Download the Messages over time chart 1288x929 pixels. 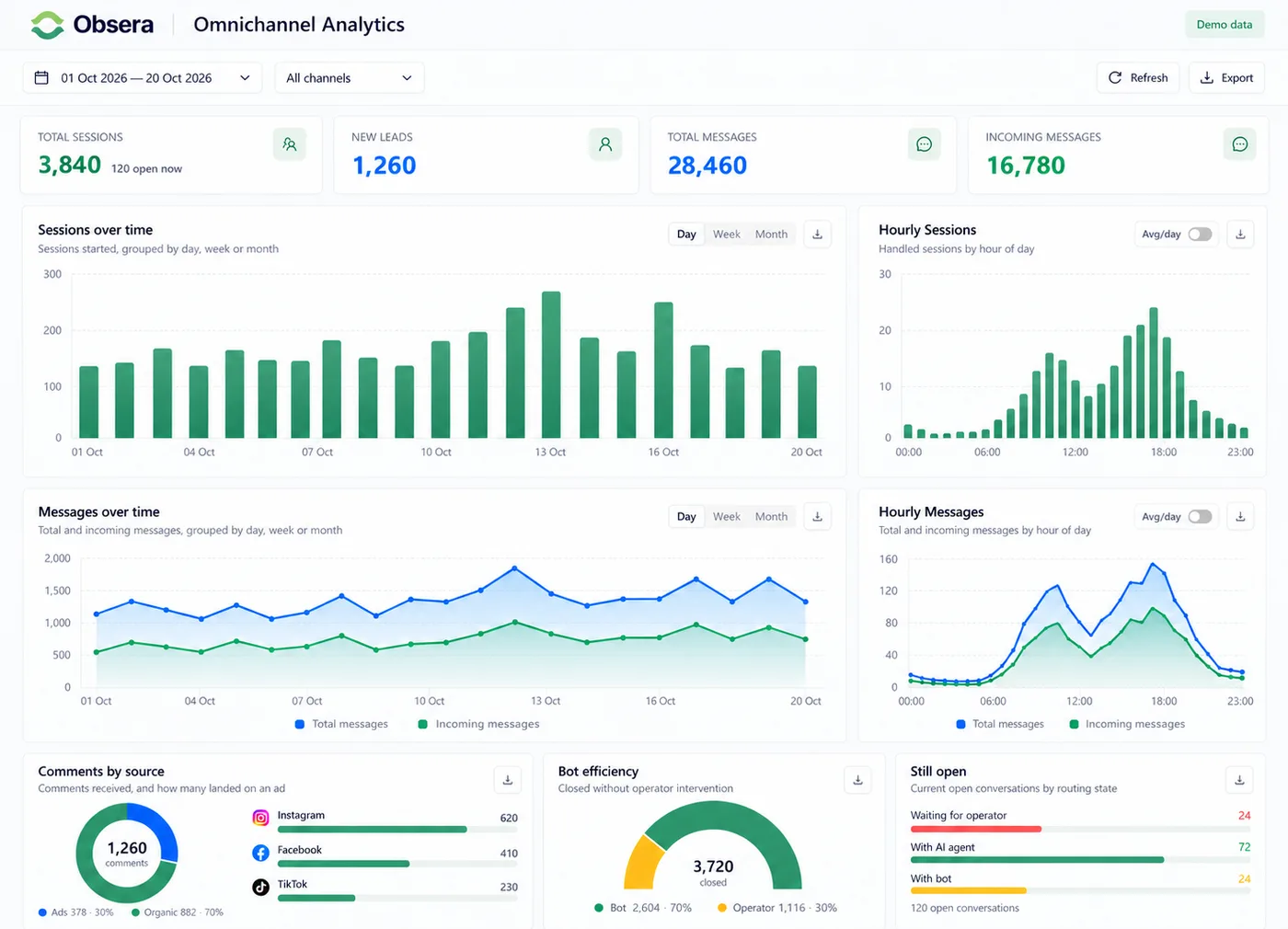817,517
